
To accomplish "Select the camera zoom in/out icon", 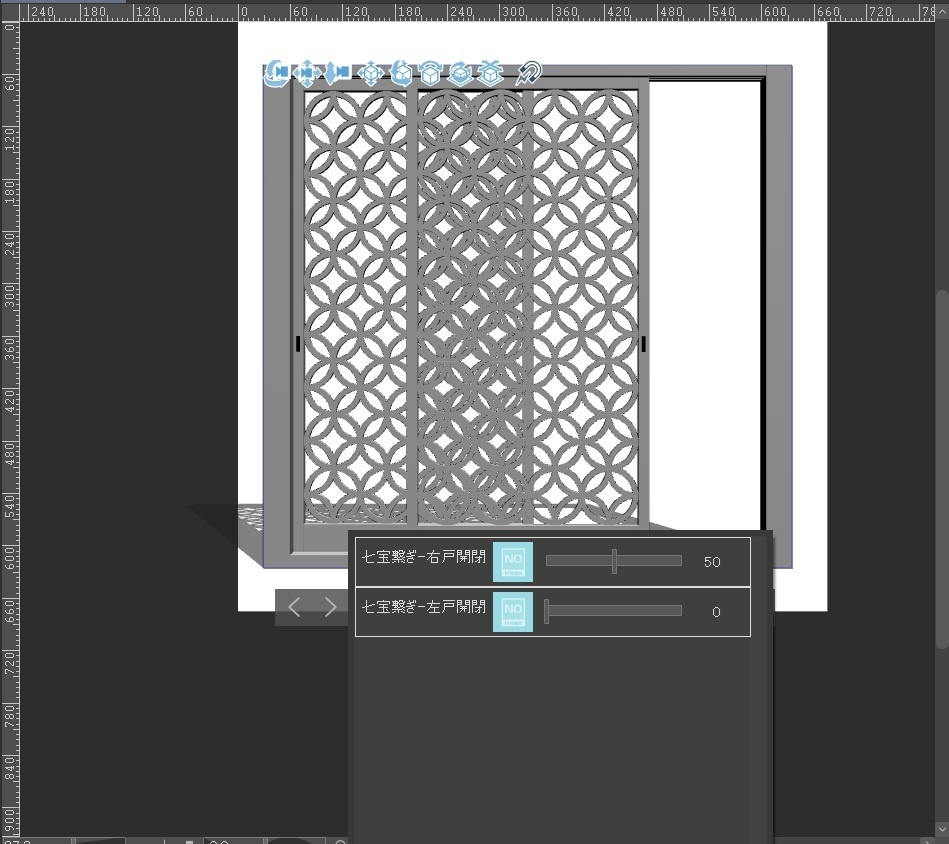I will (337, 73).
